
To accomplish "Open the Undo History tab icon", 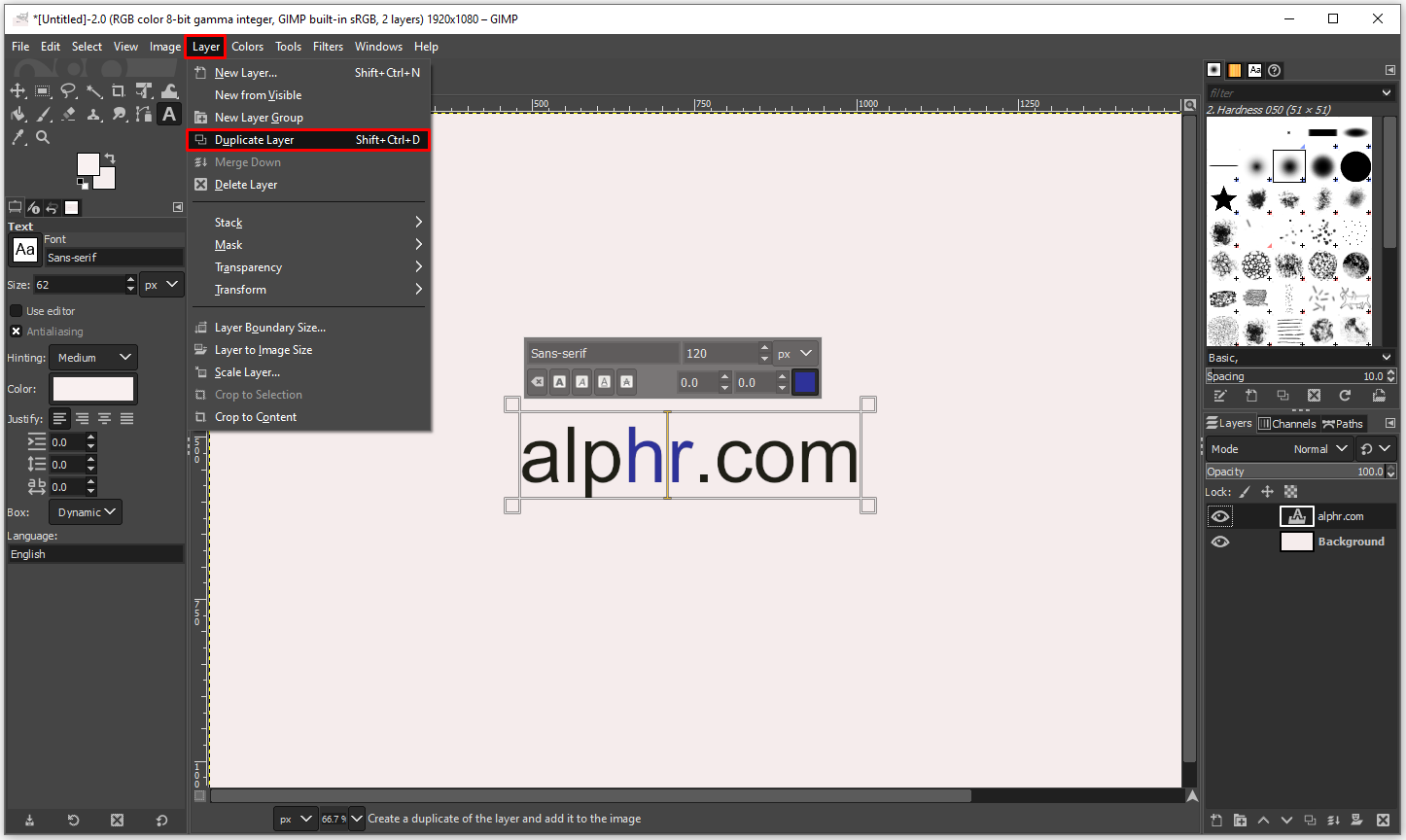I will pyautogui.click(x=52, y=207).
